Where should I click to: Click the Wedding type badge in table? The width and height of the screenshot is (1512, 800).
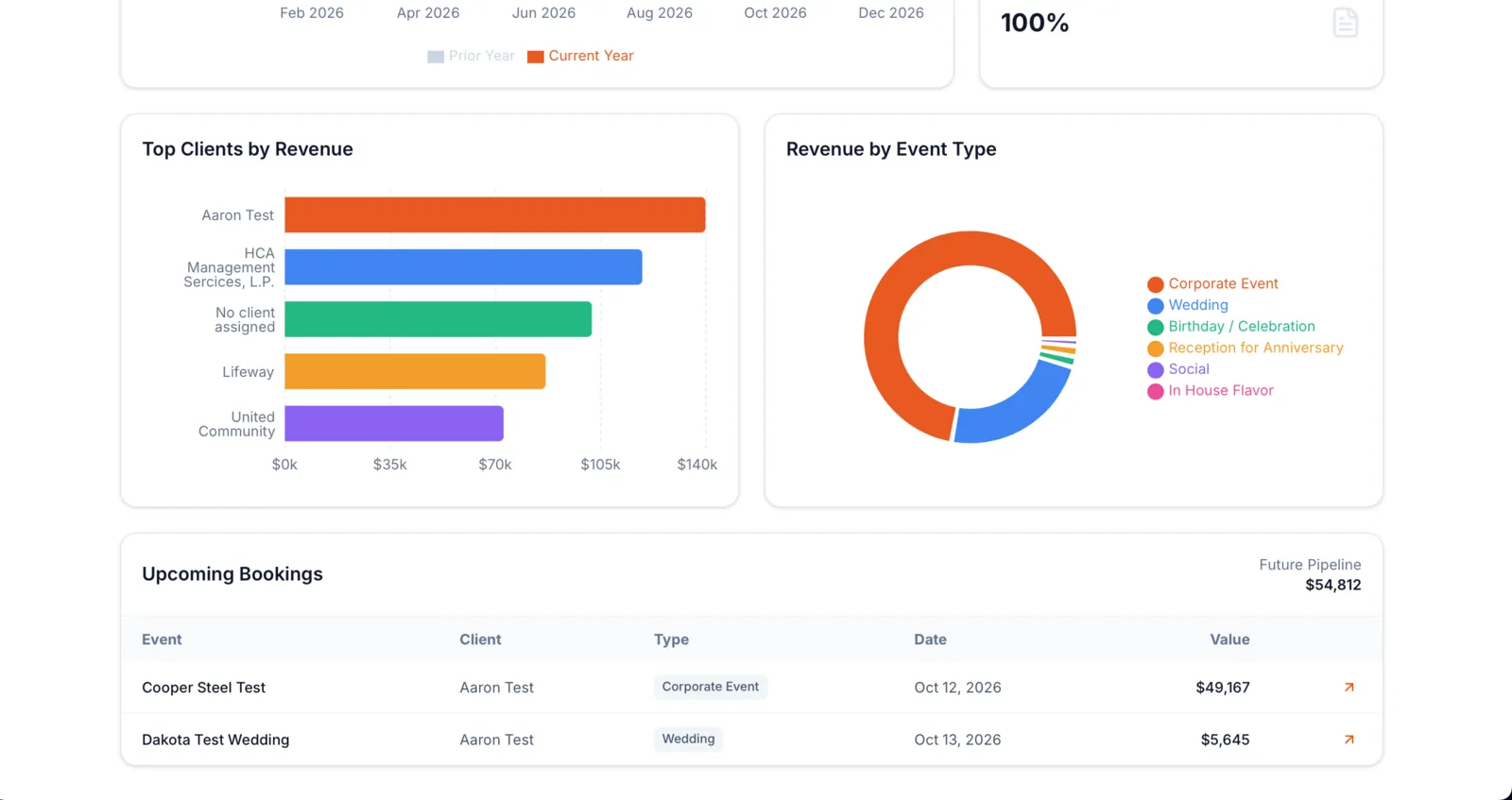[x=688, y=739]
